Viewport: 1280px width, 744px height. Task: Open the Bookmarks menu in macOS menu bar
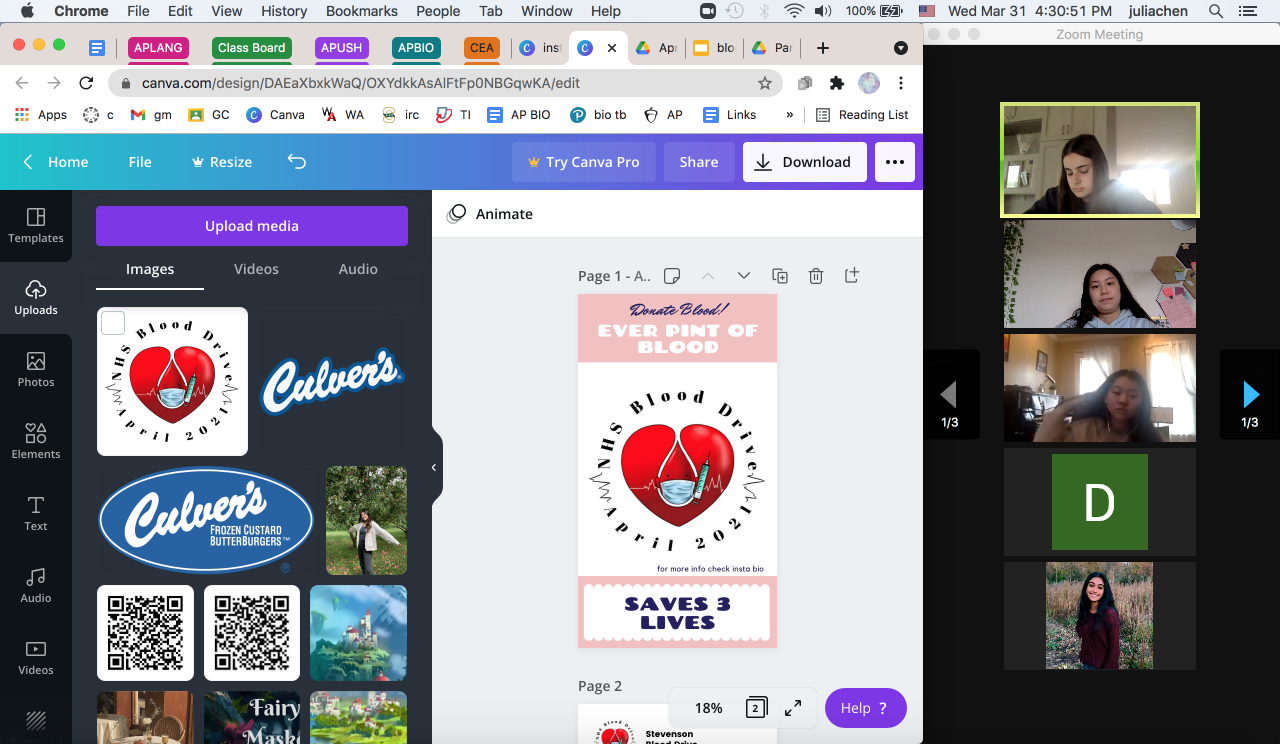[x=361, y=11]
